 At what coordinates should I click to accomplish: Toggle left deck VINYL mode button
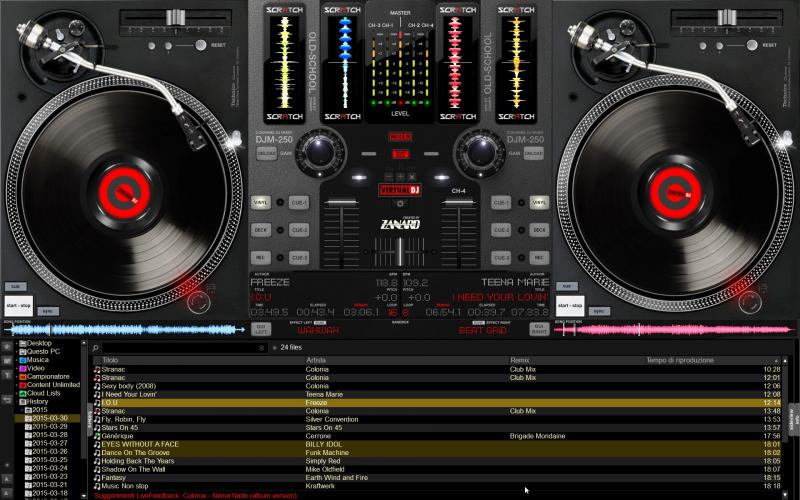[x=260, y=203]
